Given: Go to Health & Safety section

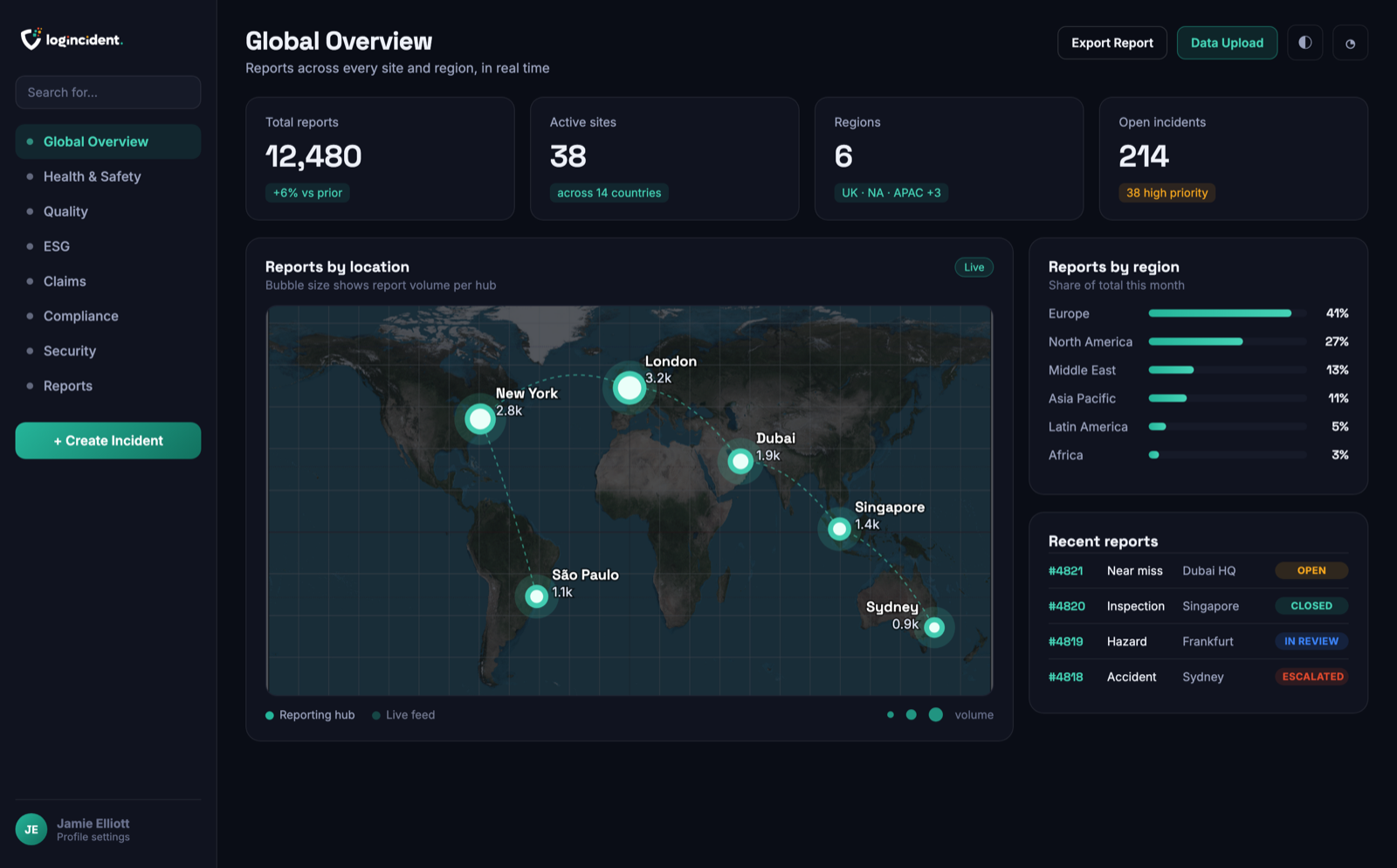Looking at the screenshot, I should pos(108,176).
